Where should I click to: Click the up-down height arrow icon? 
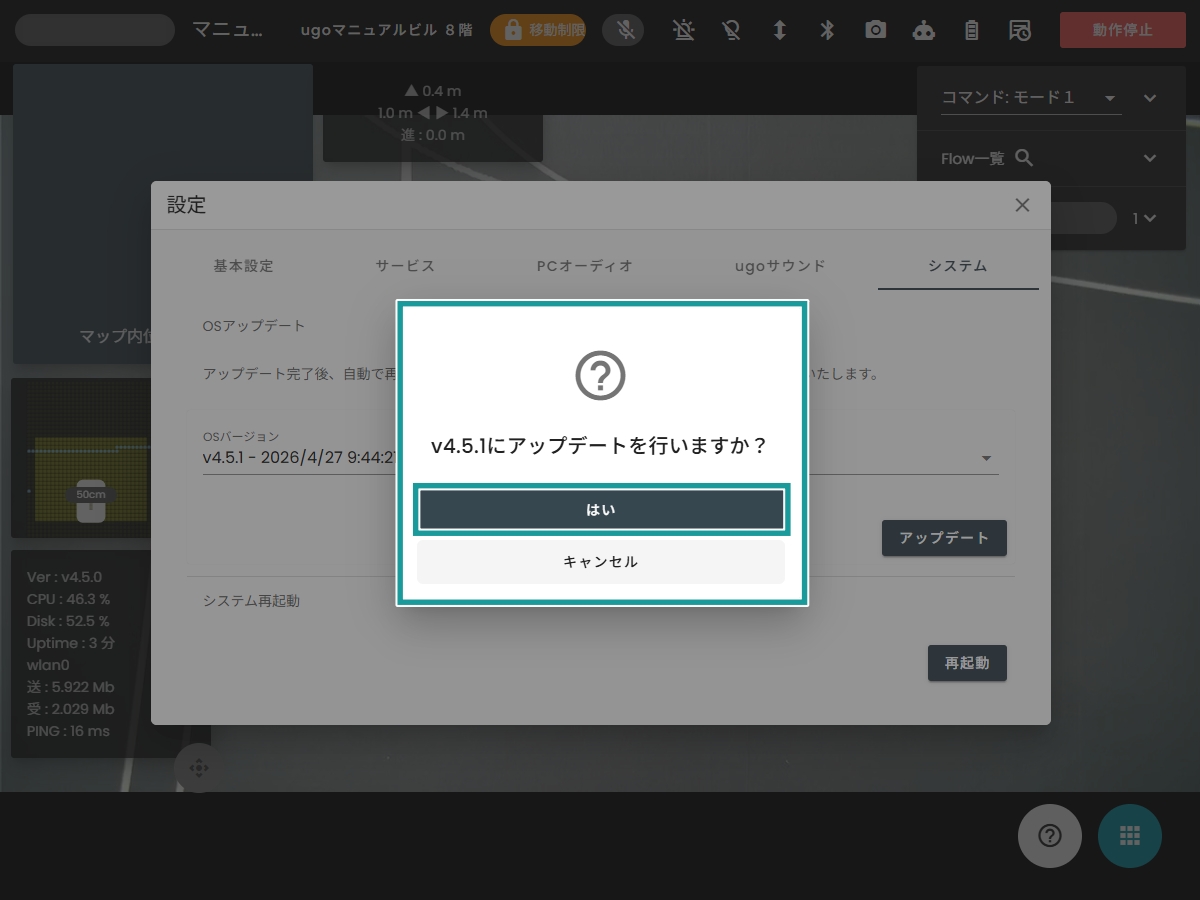(x=780, y=30)
